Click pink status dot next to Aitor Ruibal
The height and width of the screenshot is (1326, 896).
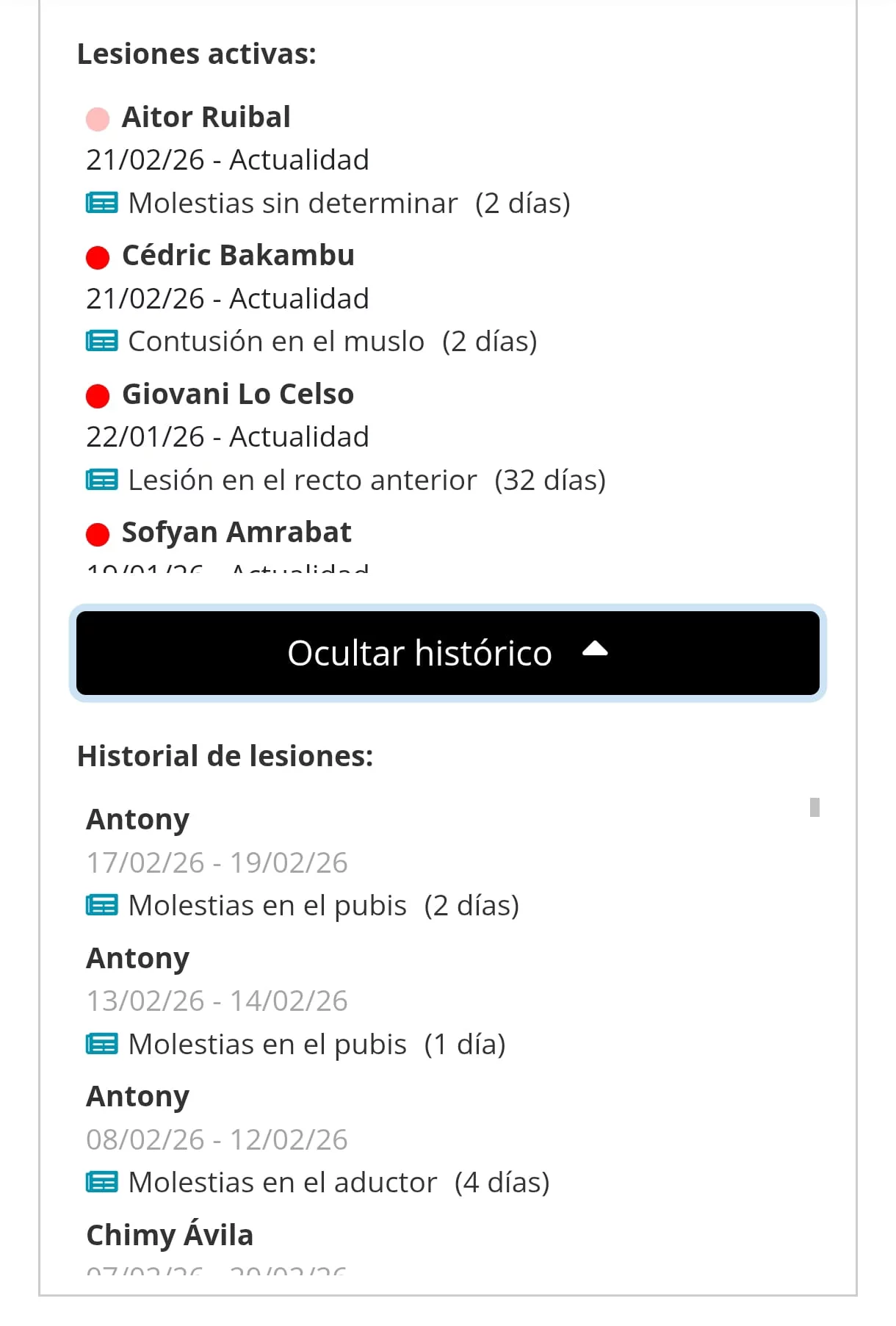[x=98, y=119]
